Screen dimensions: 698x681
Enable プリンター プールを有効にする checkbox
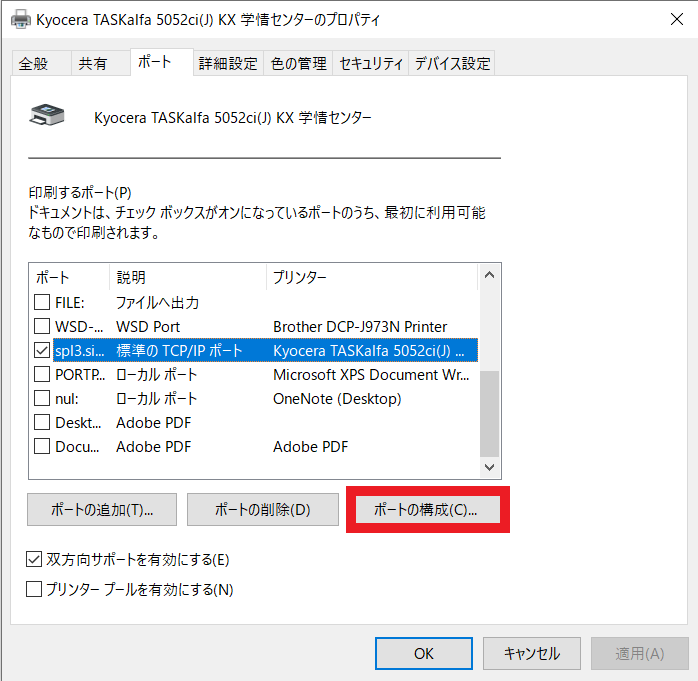pos(34,589)
